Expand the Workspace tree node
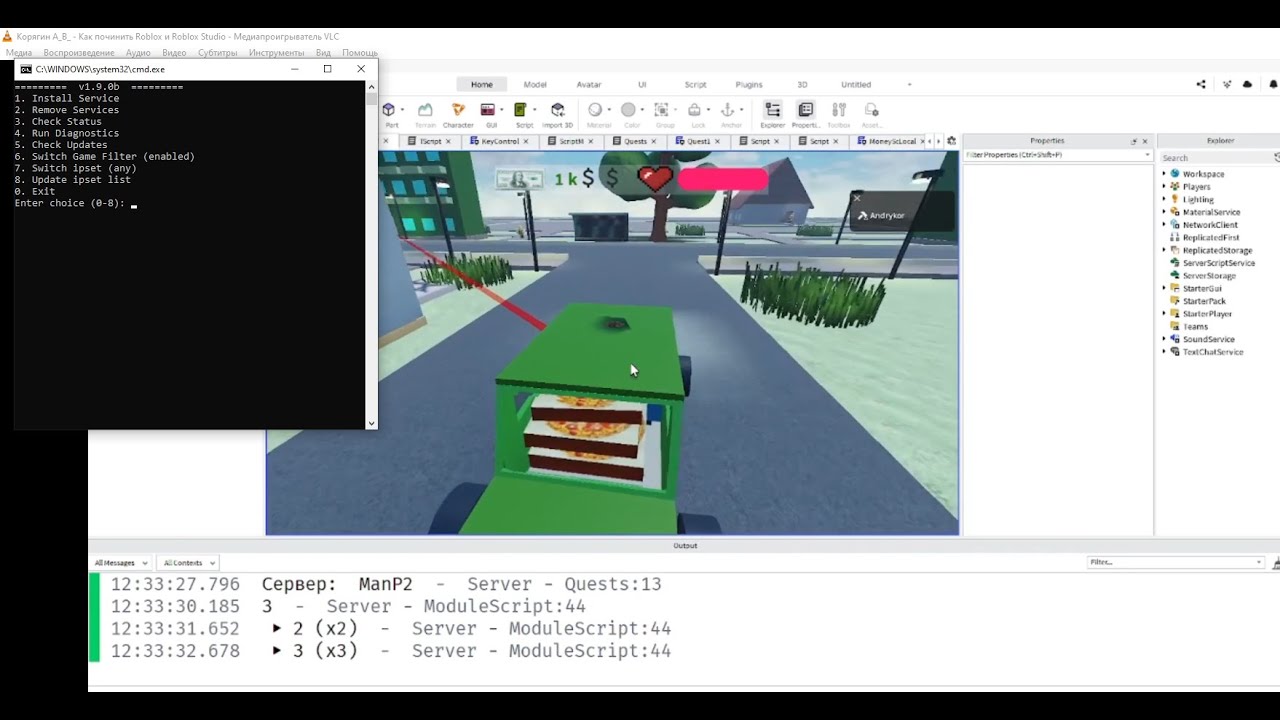Image resolution: width=1280 pixels, height=720 pixels. (1164, 174)
